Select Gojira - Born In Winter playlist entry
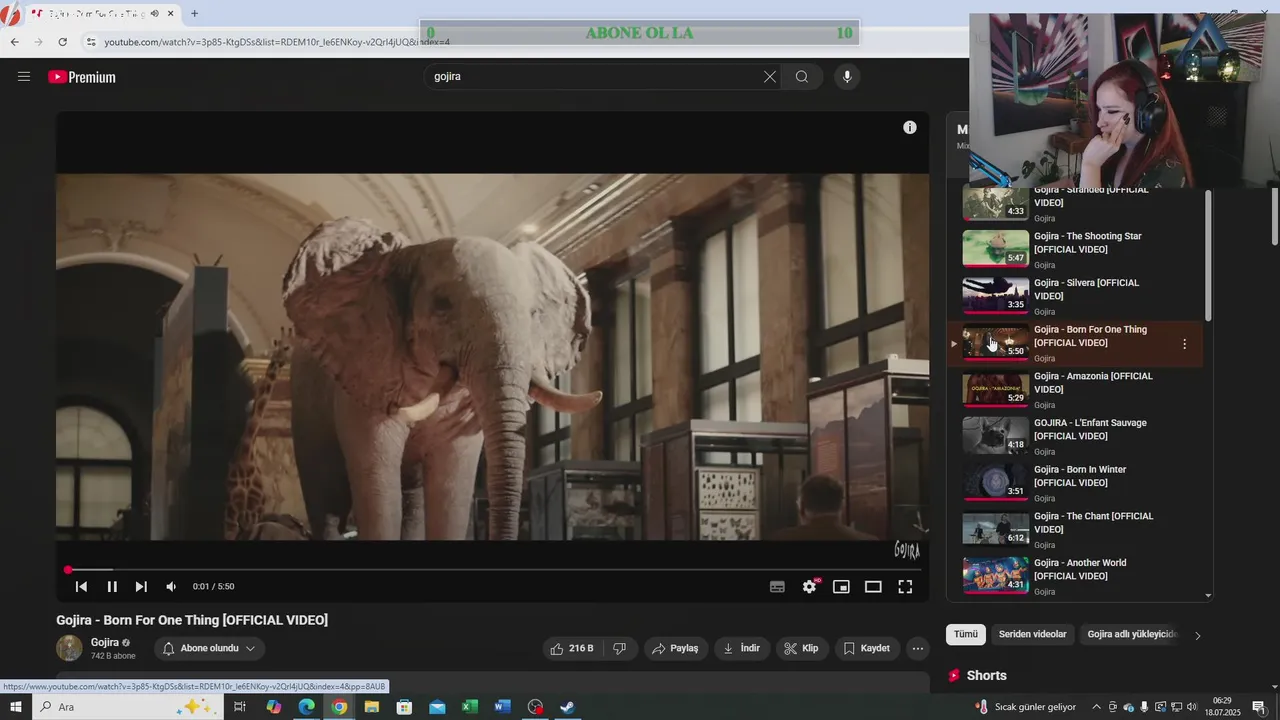 point(1075,483)
